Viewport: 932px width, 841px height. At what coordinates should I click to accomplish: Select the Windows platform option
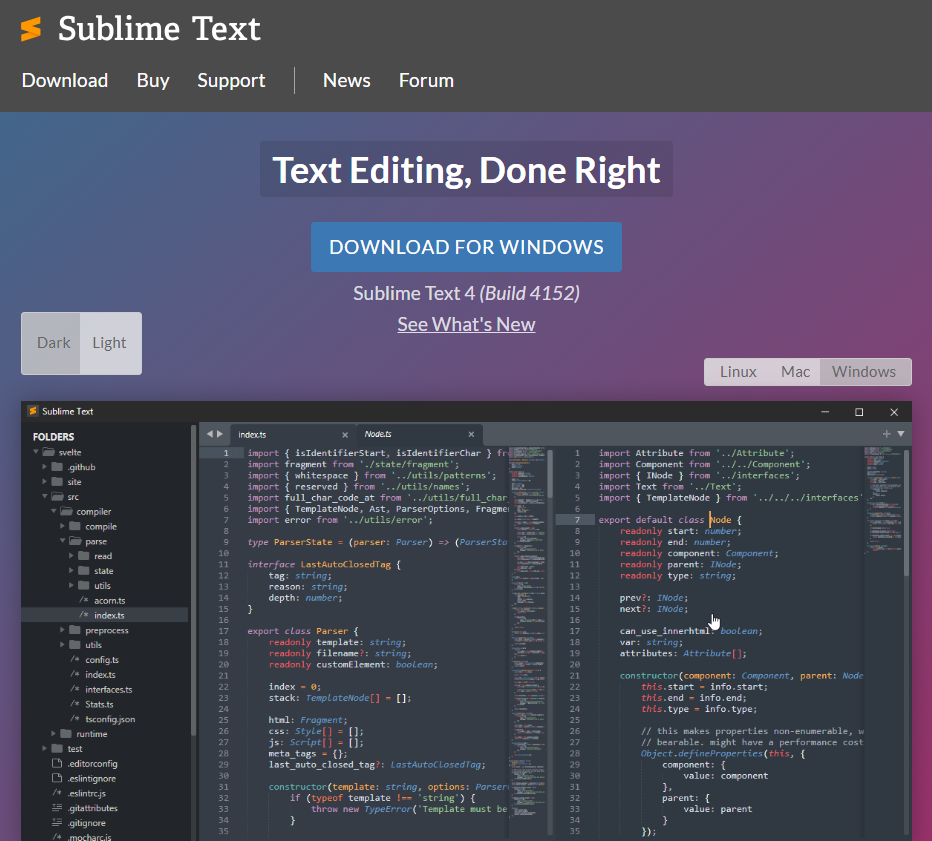click(864, 372)
